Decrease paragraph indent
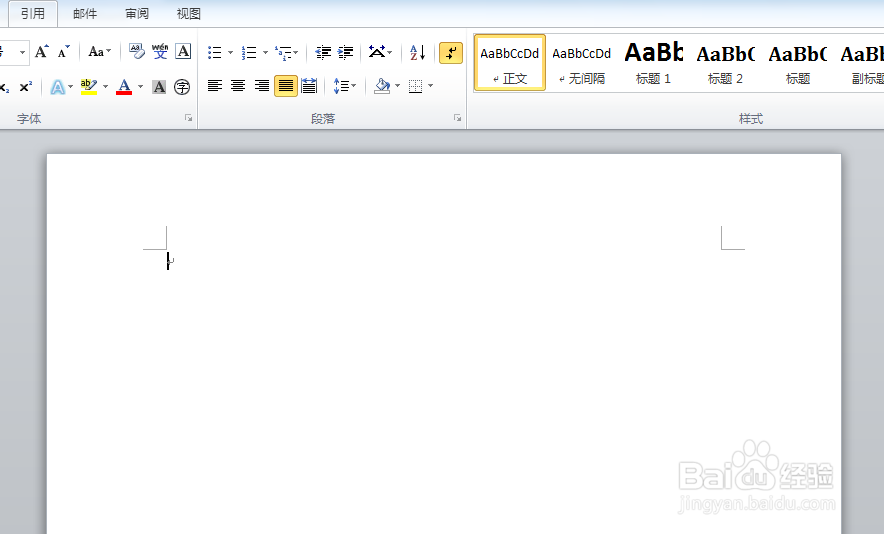The height and width of the screenshot is (534, 884). (x=323, y=53)
